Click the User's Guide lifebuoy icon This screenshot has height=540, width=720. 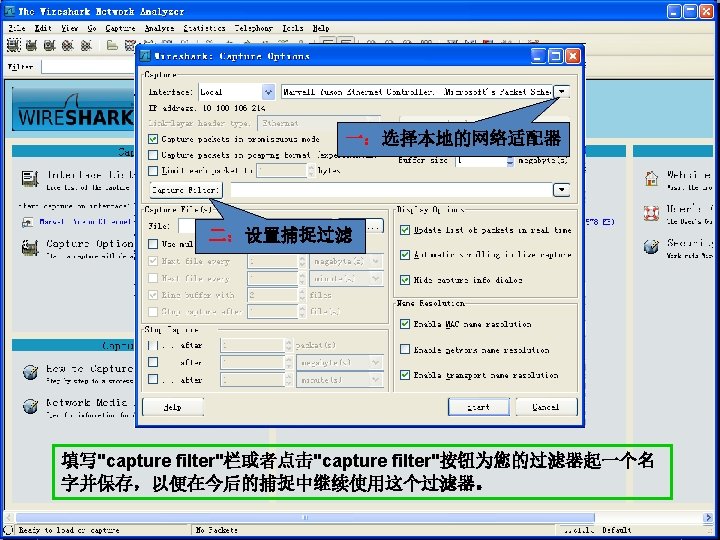click(651, 213)
